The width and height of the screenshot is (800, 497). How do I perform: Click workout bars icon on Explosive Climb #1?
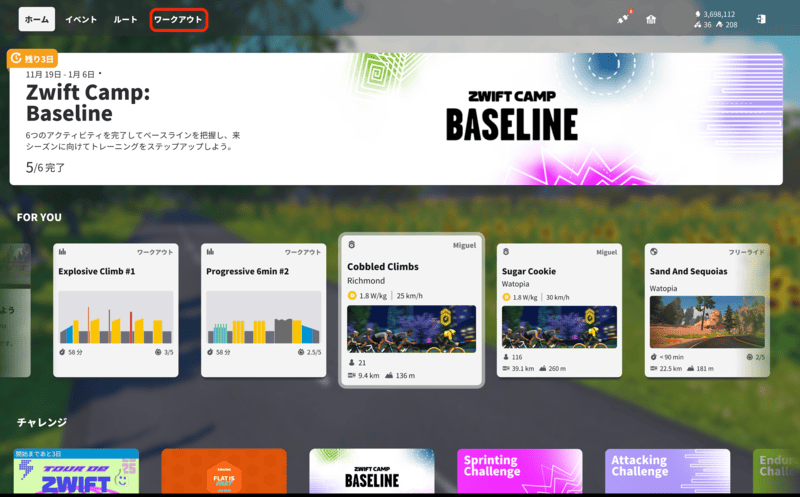pos(62,252)
